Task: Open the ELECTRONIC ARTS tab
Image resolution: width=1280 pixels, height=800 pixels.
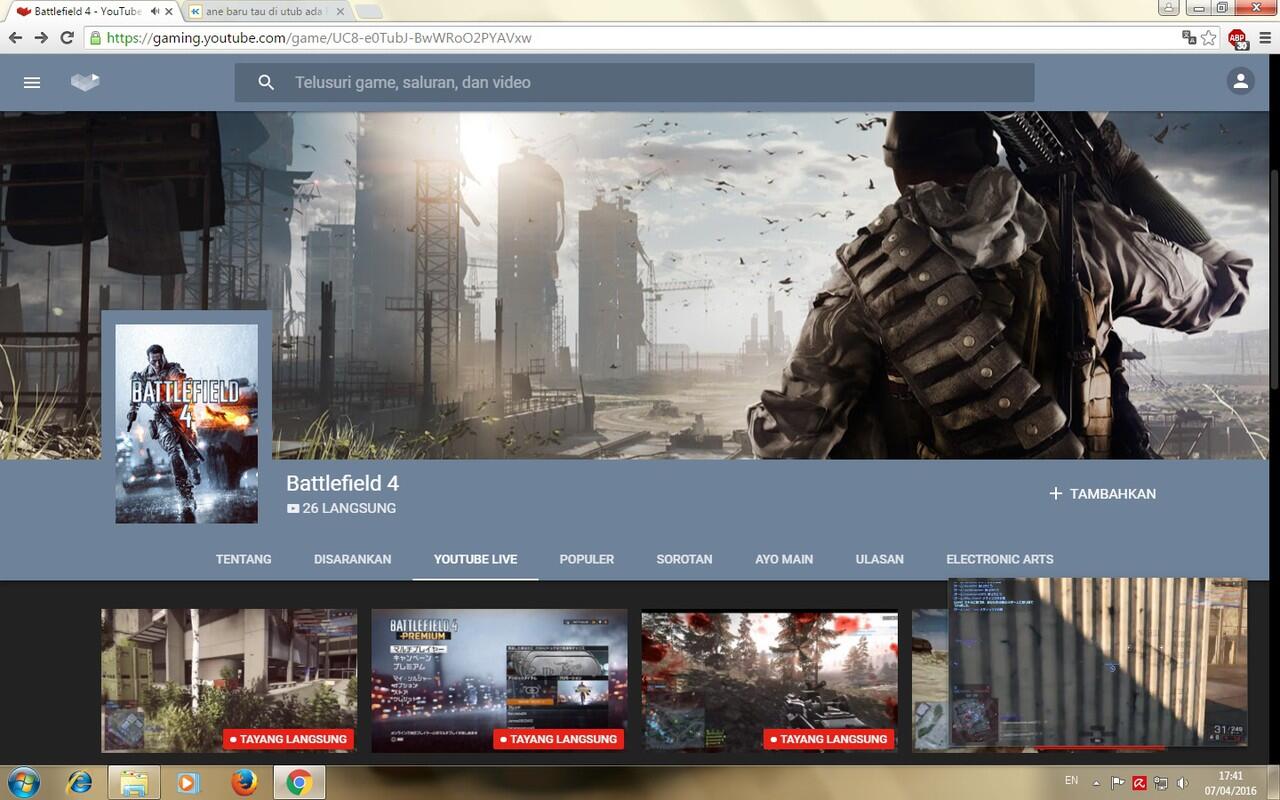Action: [1000, 559]
